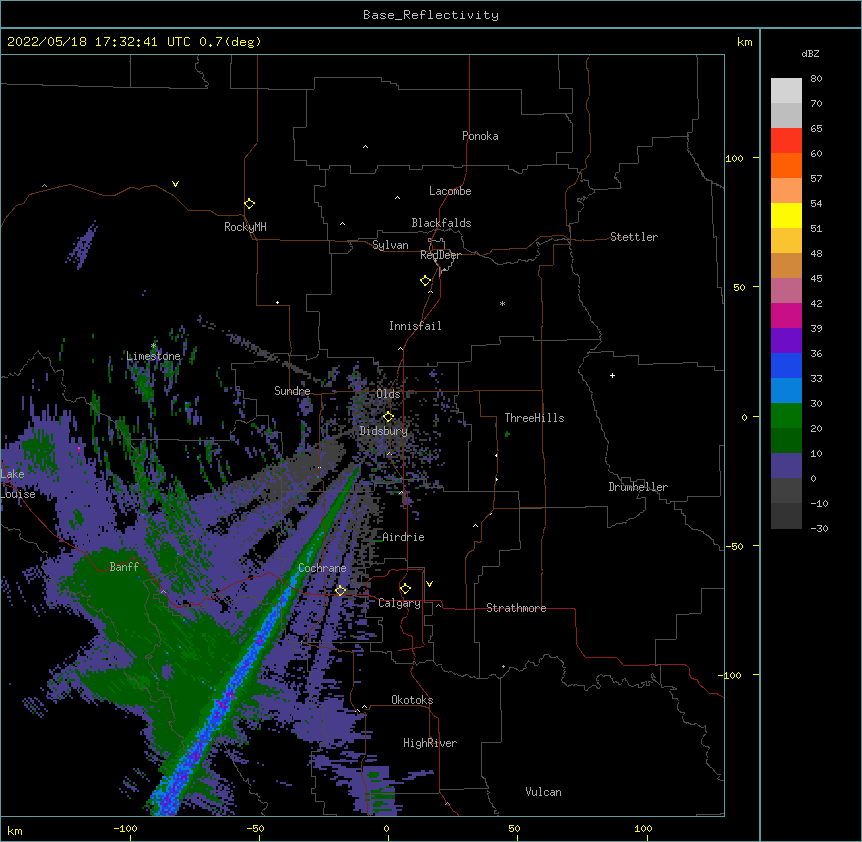
Task: Click the Lake Louise label
Action: tap(18, 484)
